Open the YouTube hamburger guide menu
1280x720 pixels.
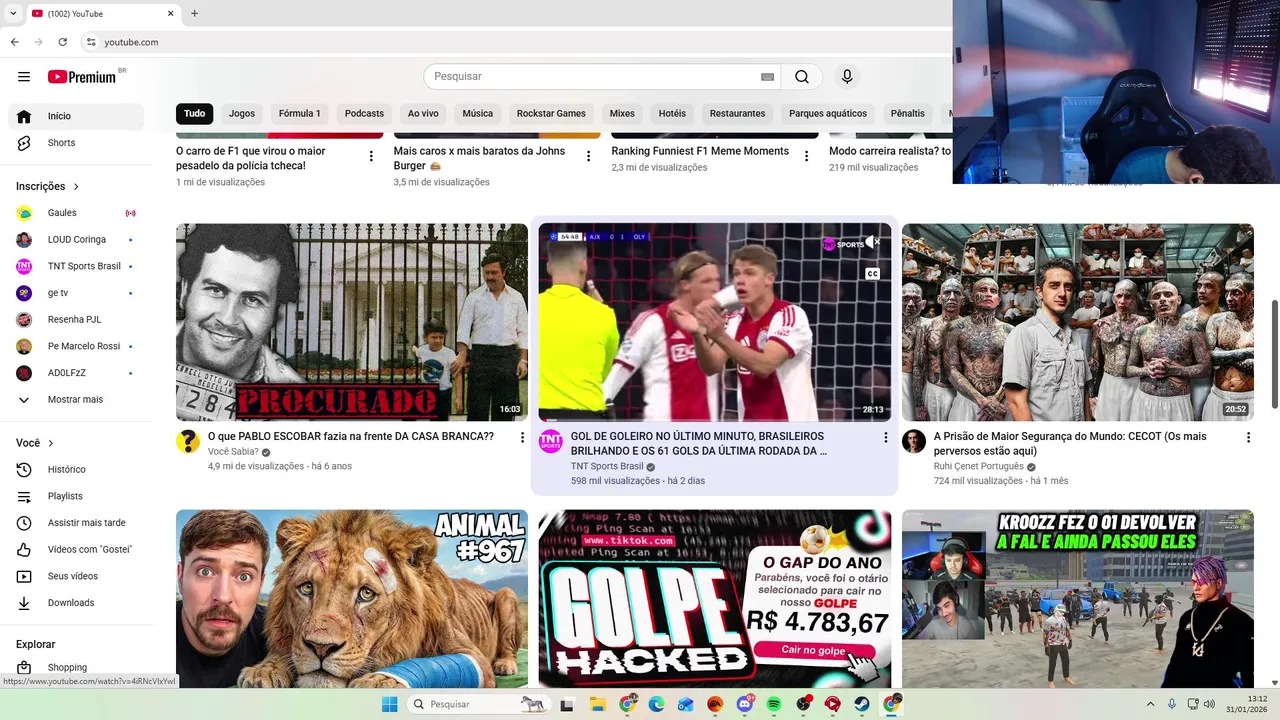pos(24,77)
